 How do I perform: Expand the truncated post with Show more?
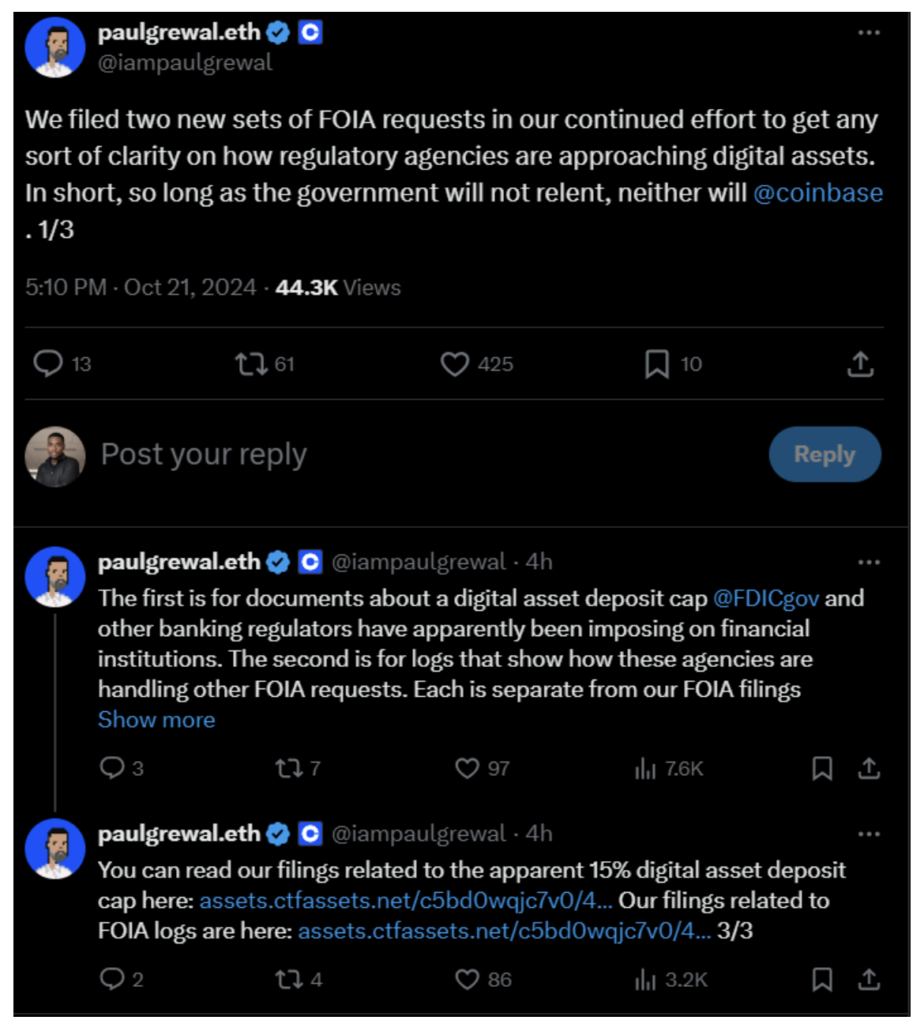click(x=156, y=720)
